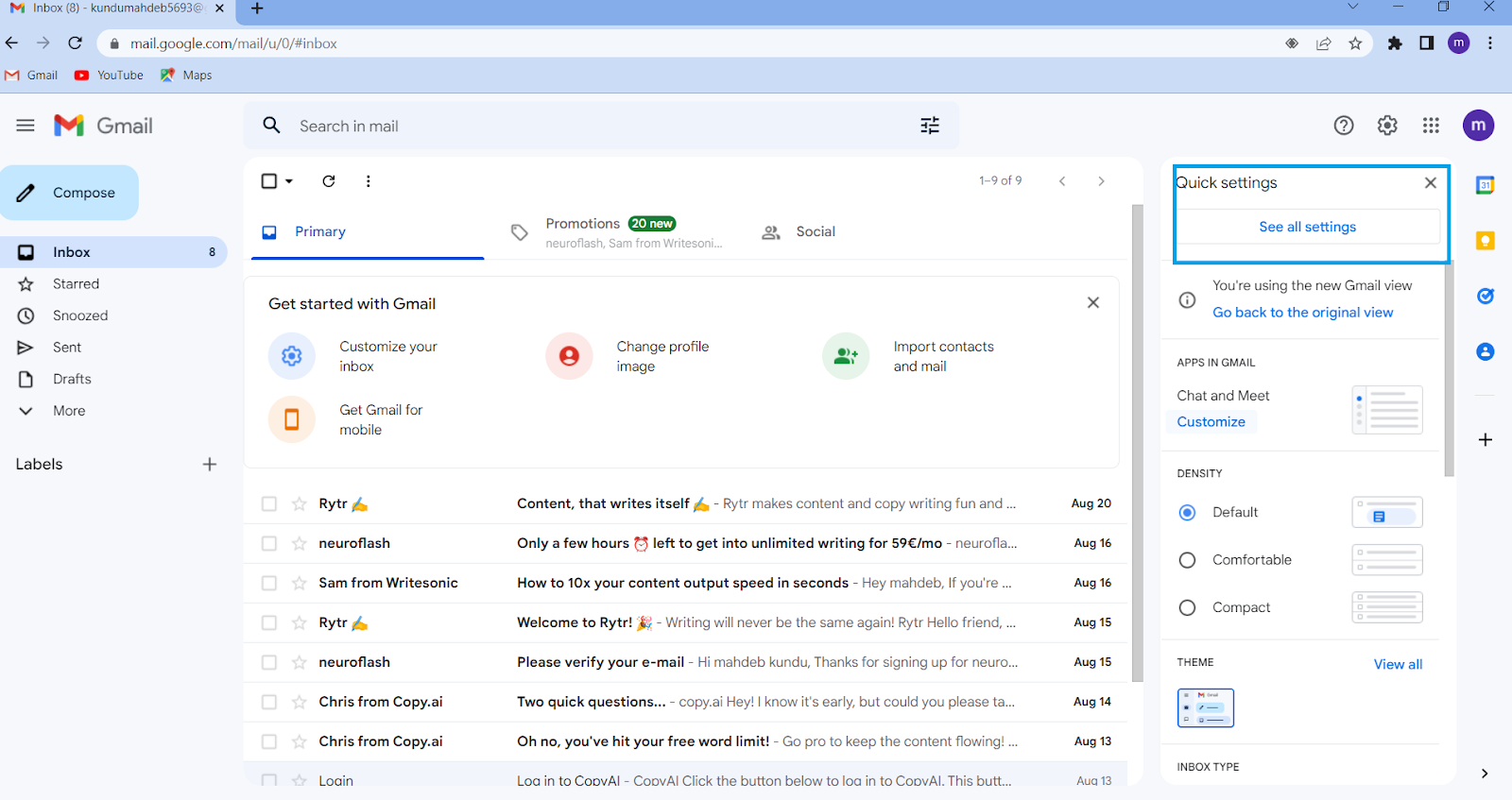Switch to the Primary tab
Screen dimensions: 1512x800
point(368,232)
